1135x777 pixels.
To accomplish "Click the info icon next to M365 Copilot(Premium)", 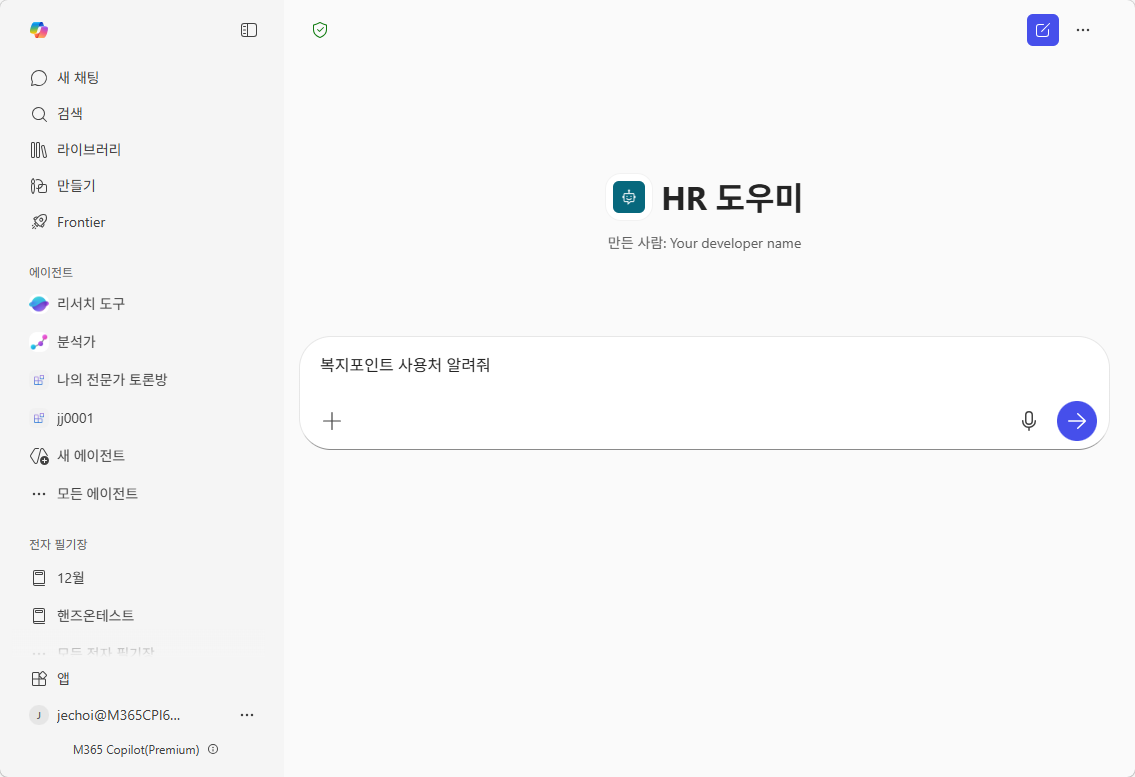I will tap(213, 749).
